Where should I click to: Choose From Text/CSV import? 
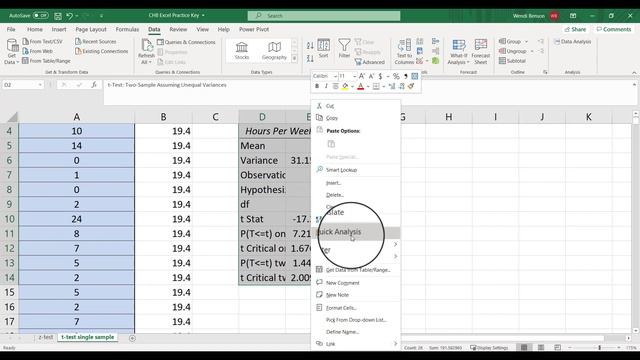point(42,42)
